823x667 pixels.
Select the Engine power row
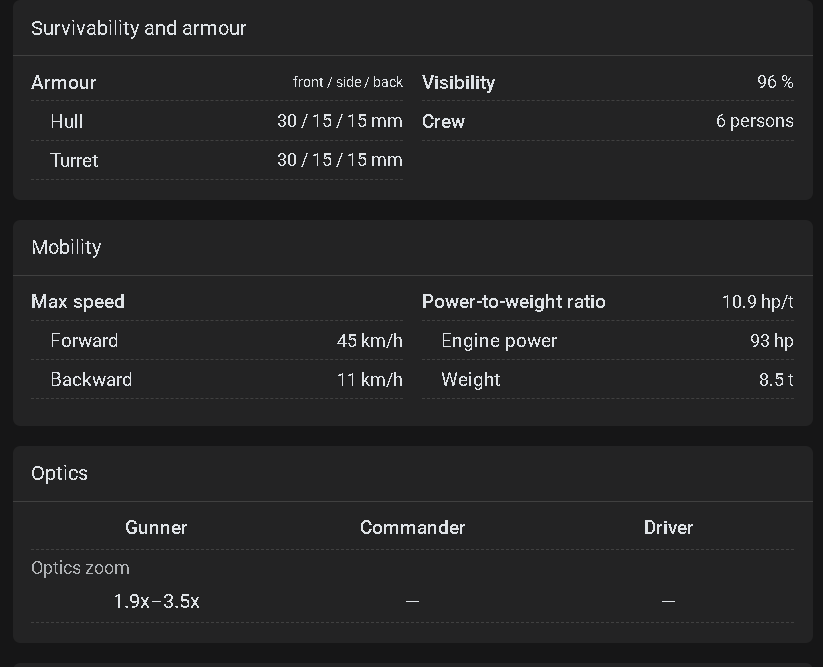(608, 341)
